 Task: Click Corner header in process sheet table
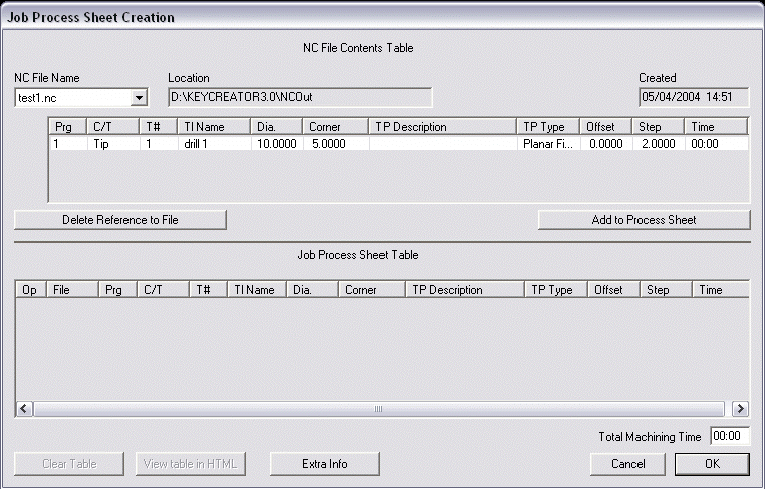point(372,290)
